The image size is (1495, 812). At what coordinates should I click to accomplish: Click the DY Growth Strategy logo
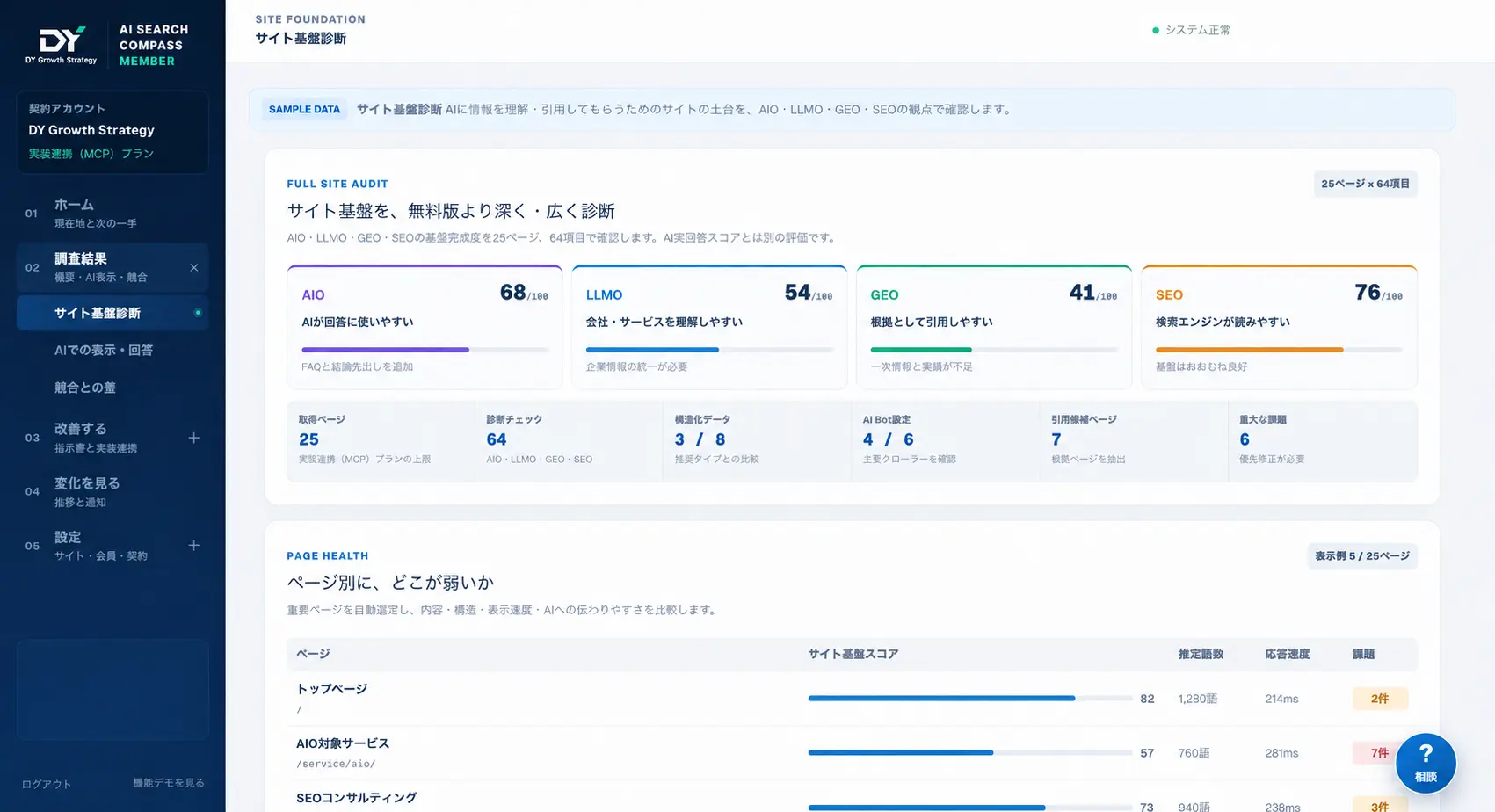click(62, 45)
